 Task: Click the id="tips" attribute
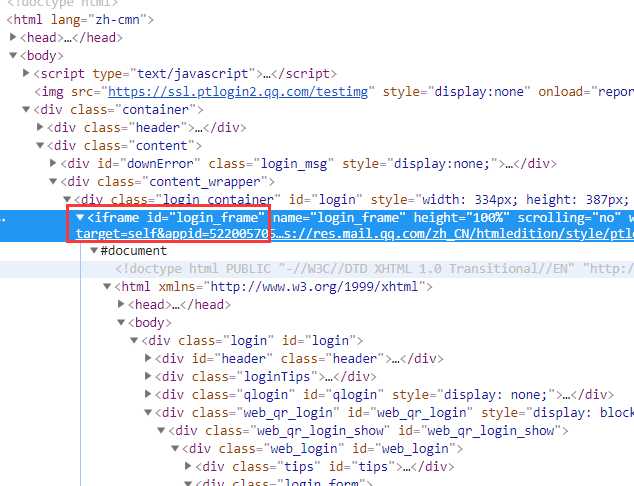click(363, 467)
